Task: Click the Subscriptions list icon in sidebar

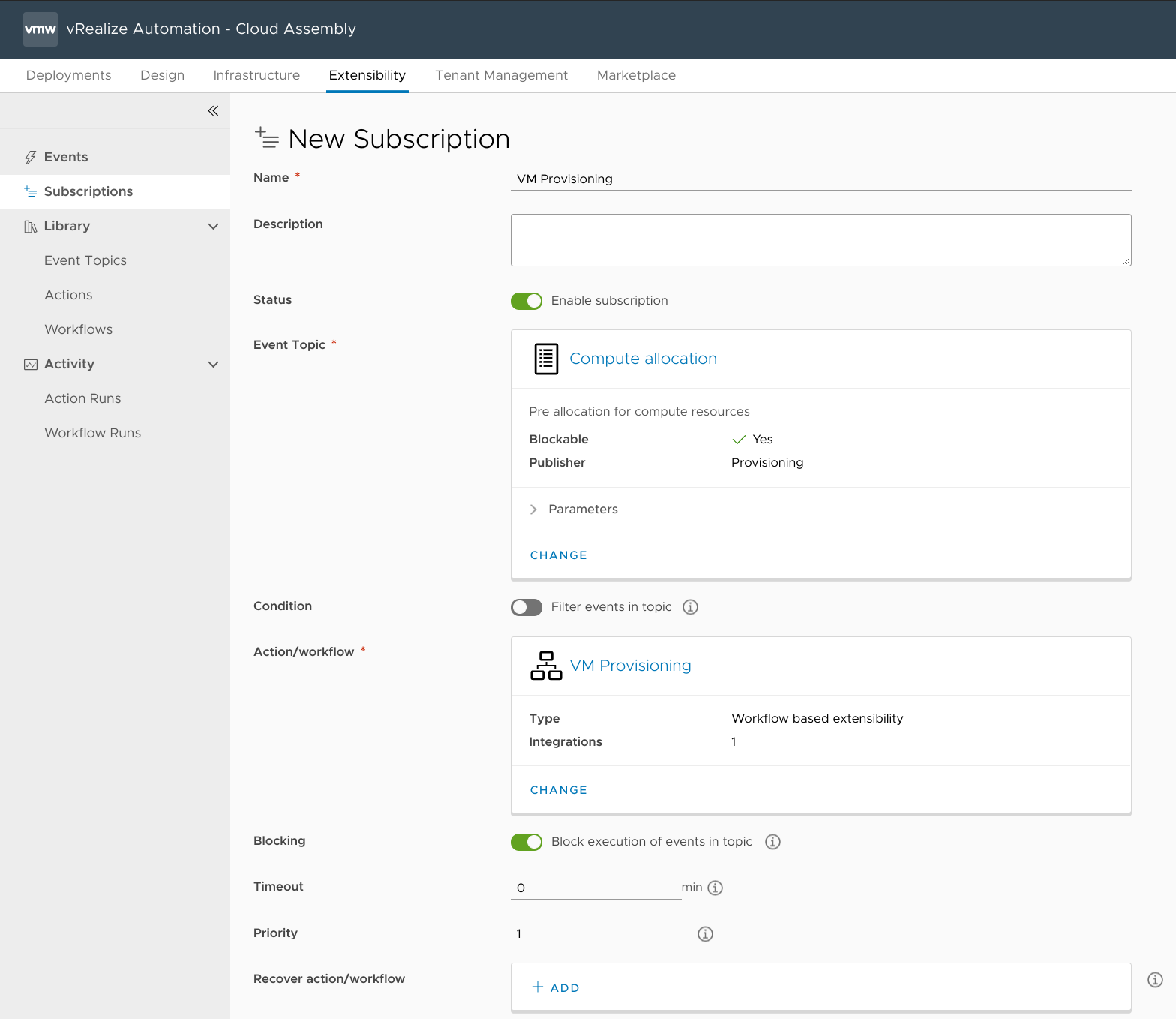Action: coord(30,191)
